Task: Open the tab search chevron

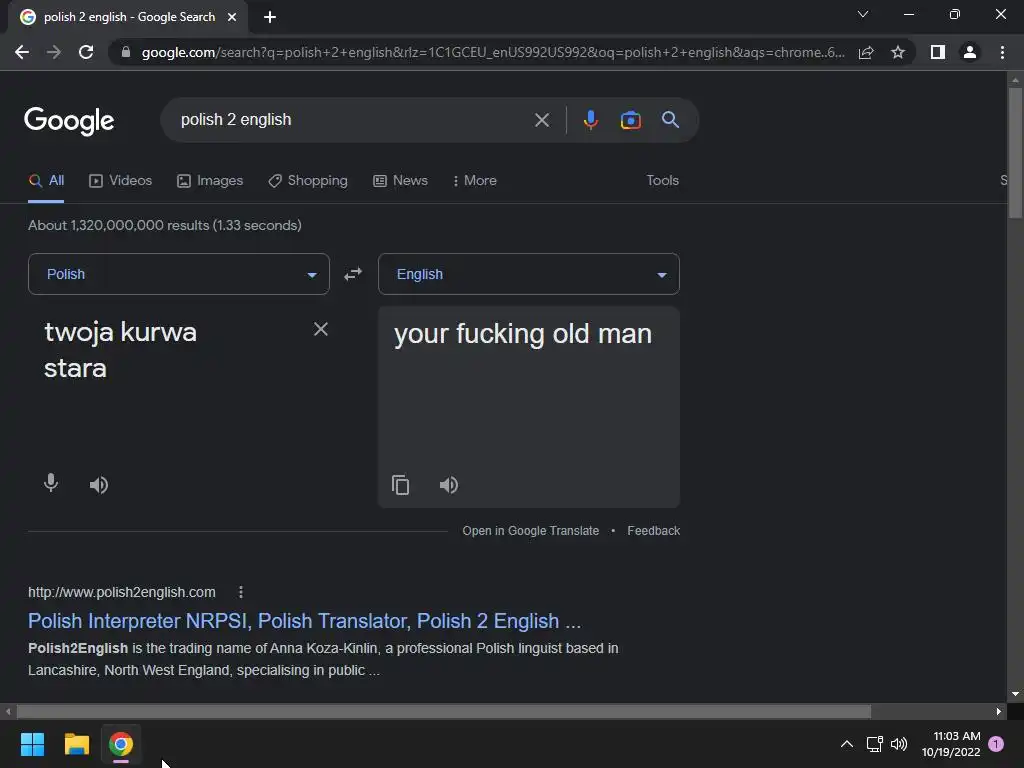Action: point(863,14)
